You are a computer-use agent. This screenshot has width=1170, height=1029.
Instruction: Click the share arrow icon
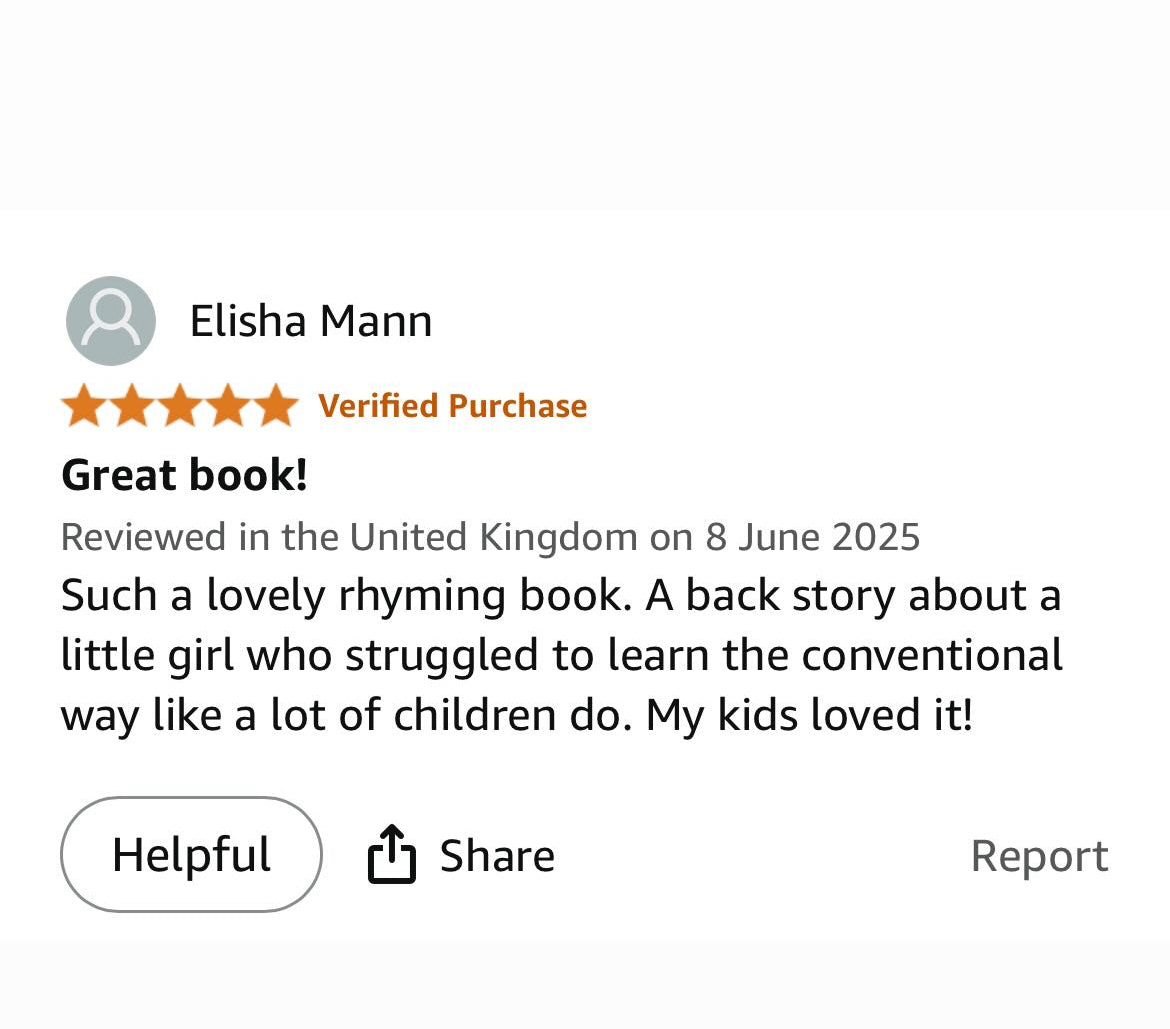(x=391, y=855)
